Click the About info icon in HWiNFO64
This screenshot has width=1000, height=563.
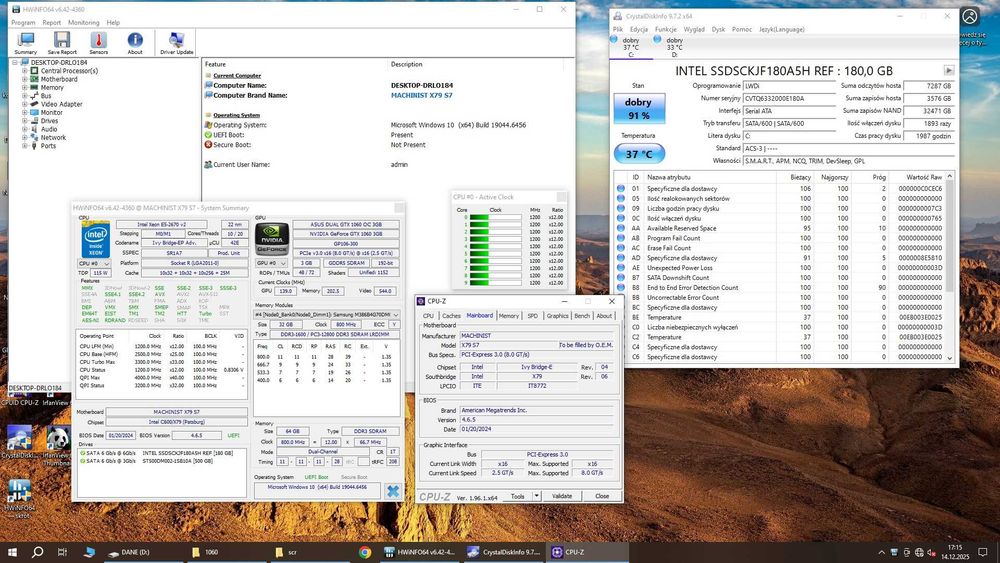point(135,43)
